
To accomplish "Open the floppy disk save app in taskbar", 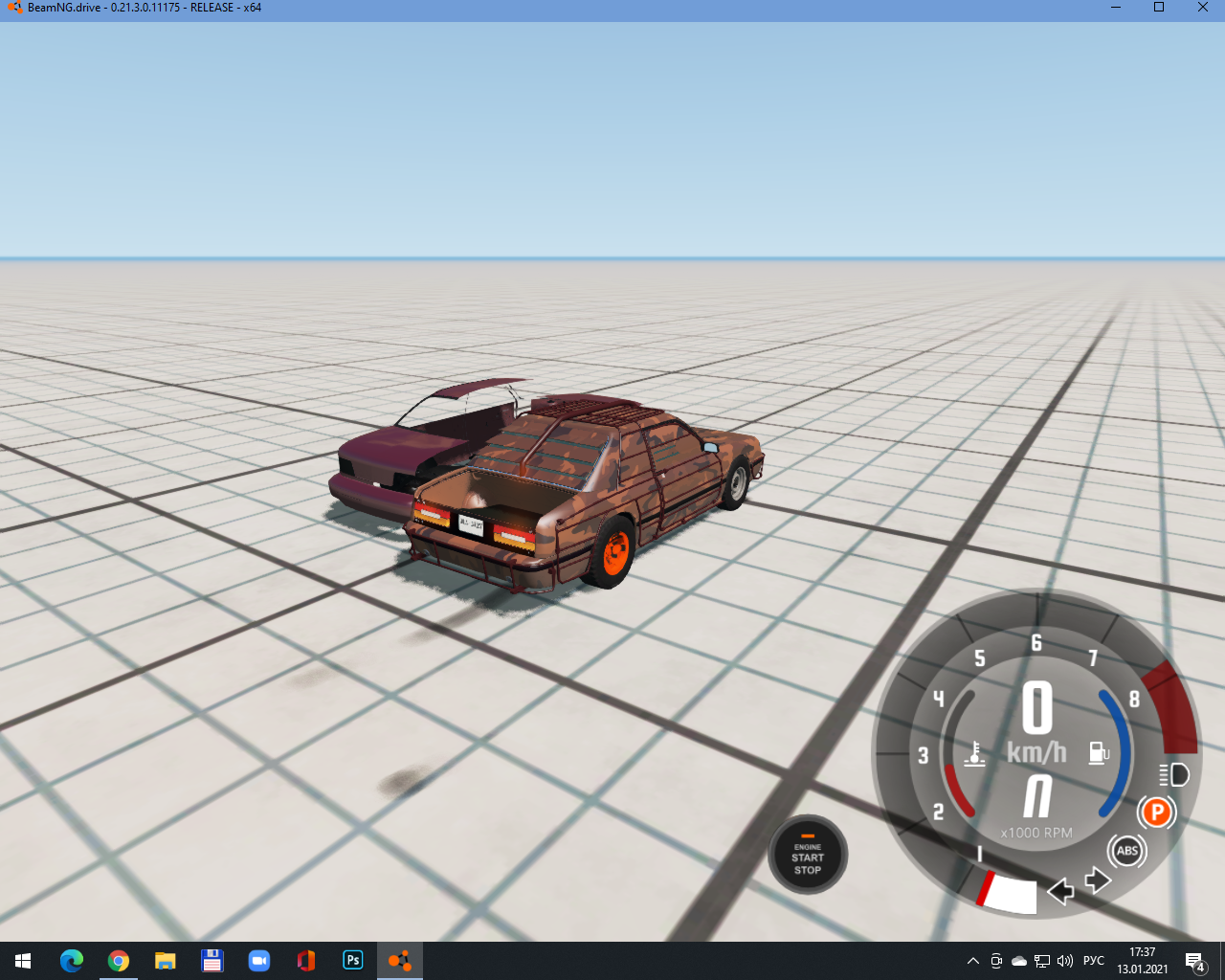I will [212, 961].
